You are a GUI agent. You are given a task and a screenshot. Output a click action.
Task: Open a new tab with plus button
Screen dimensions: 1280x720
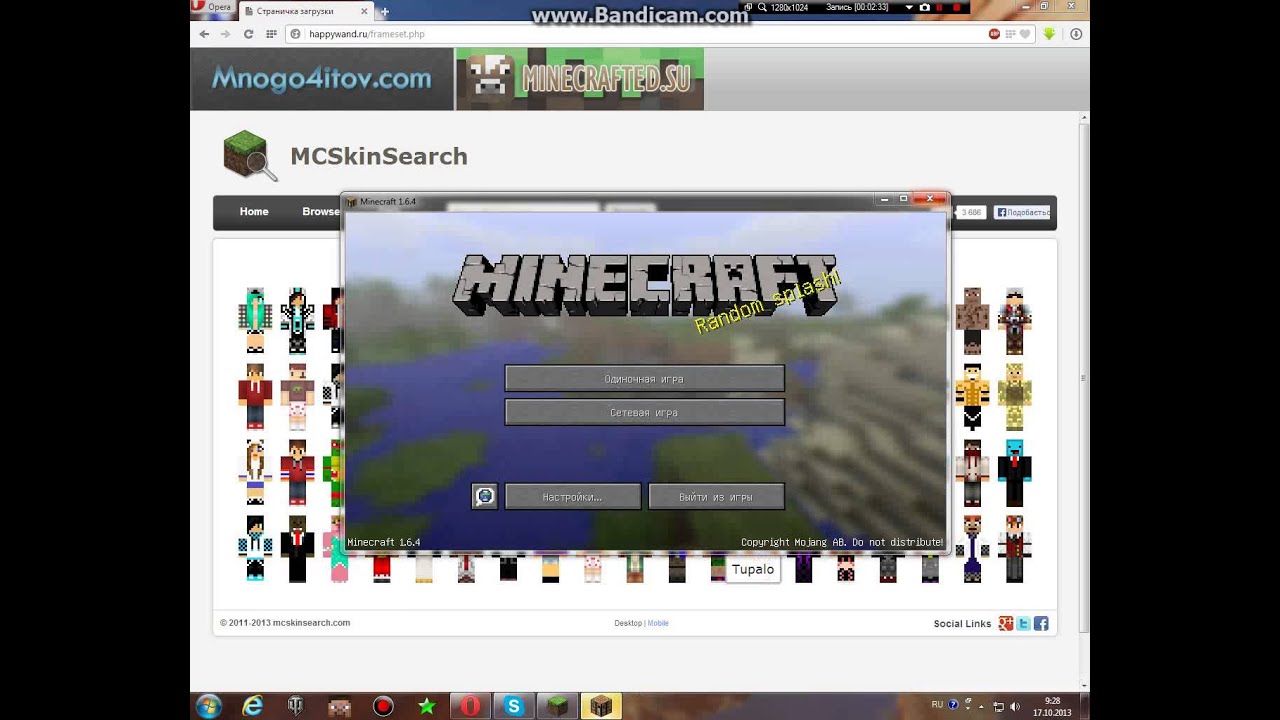click(384, 12)
